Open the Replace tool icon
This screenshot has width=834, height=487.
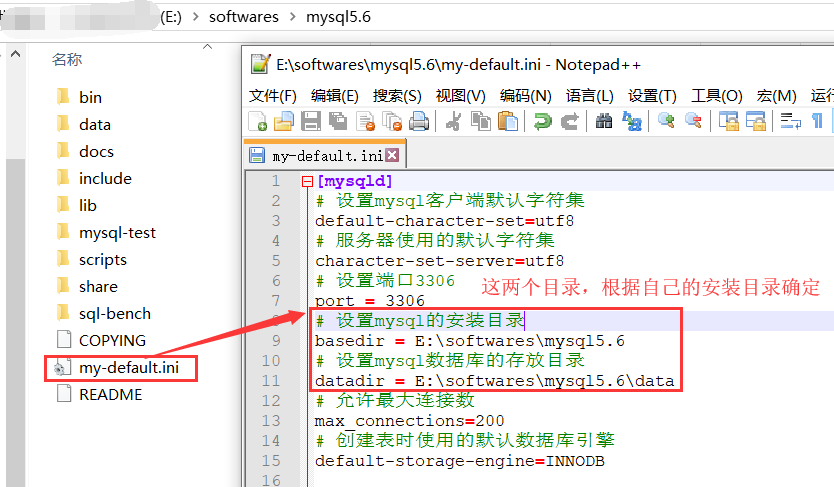point(632,121)
